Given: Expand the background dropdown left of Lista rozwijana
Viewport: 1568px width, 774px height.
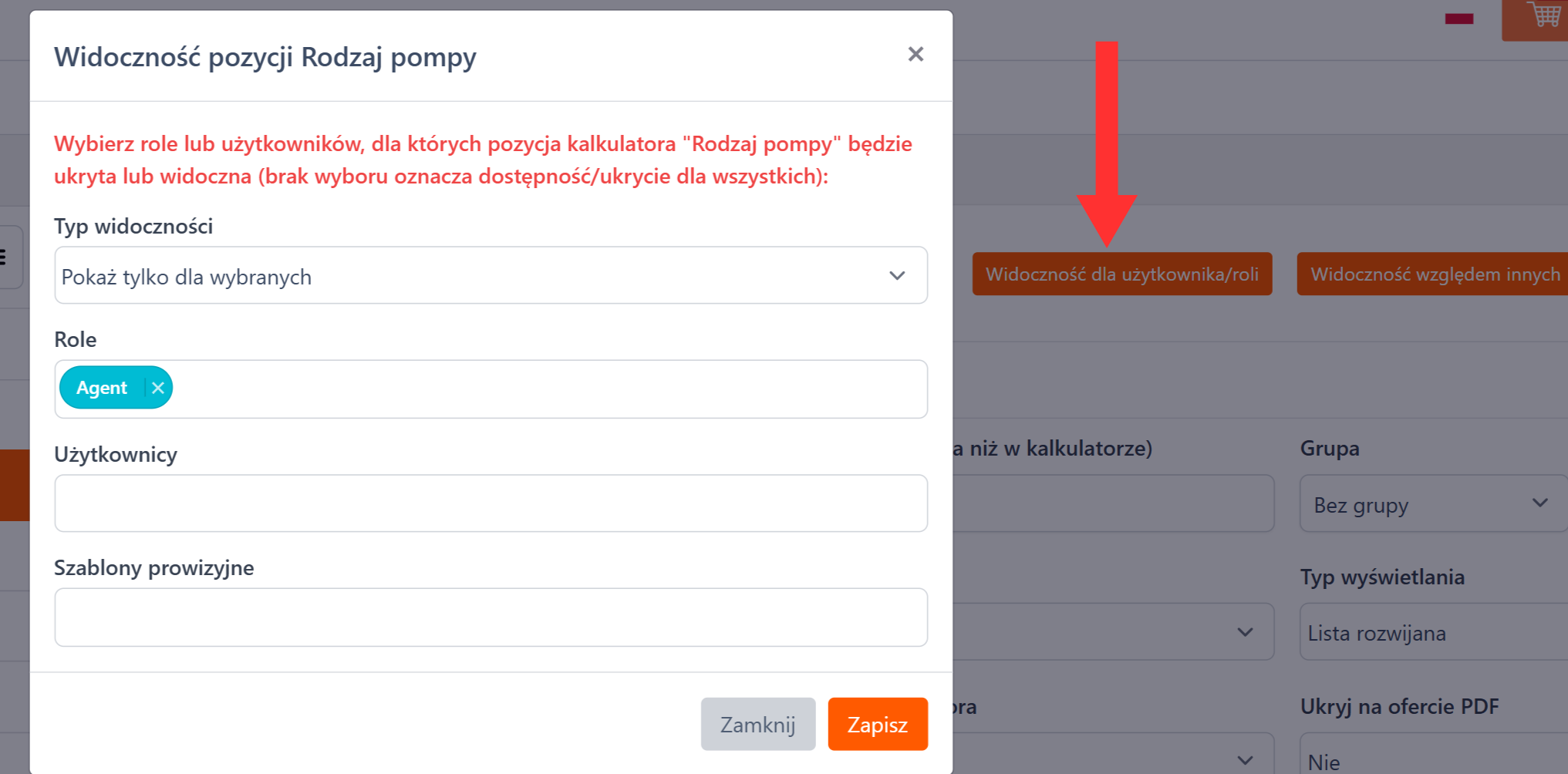Looking at the screenshot, I should tap(1112, 632).
